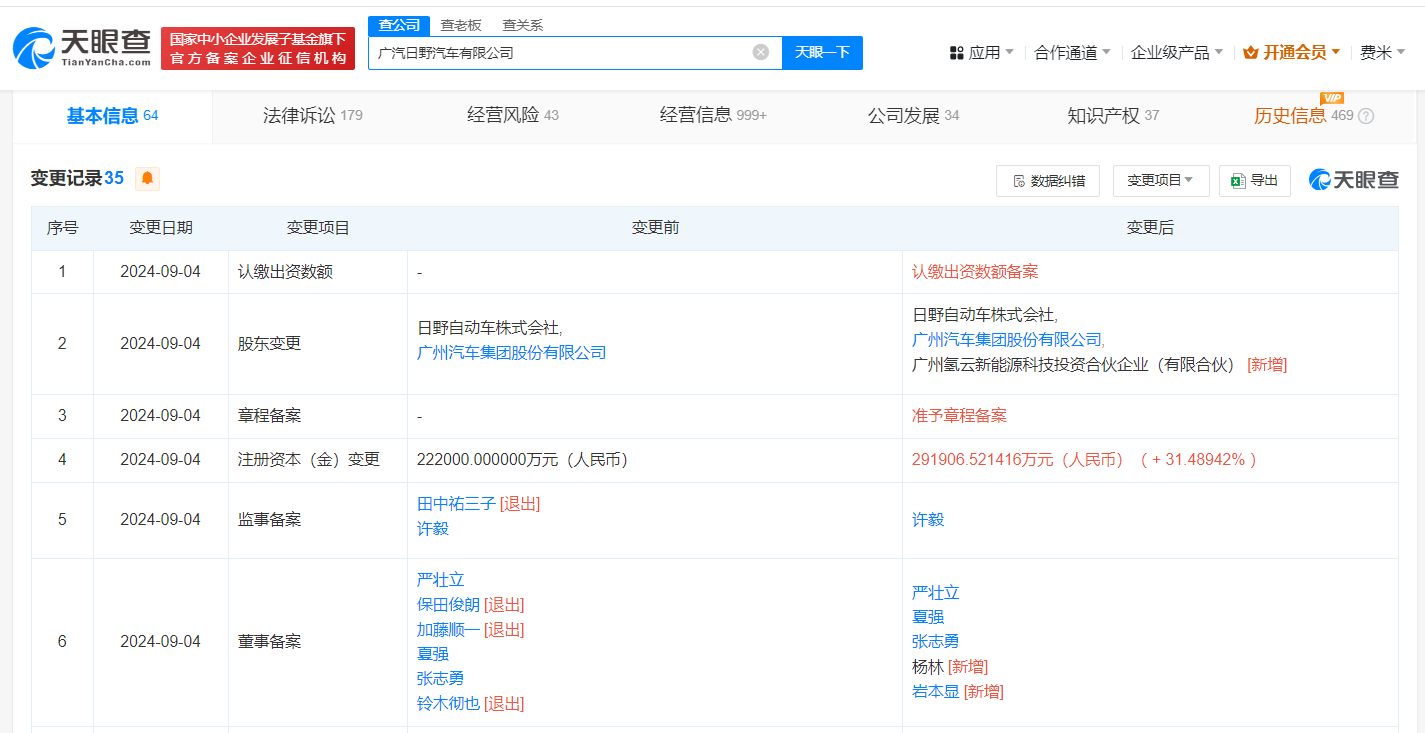Click the 天眼查 watermark logo at table right
1425x733 pixels.
(1353, 180)
